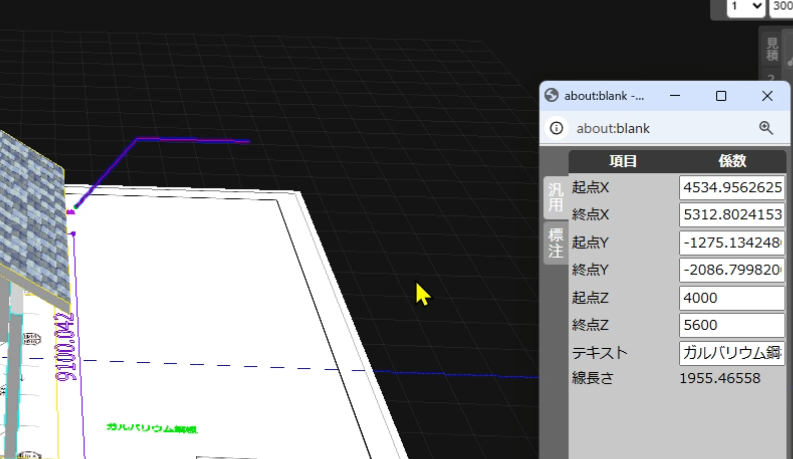Edit the テキスト field with ガルバリウム

pos(731,353)
